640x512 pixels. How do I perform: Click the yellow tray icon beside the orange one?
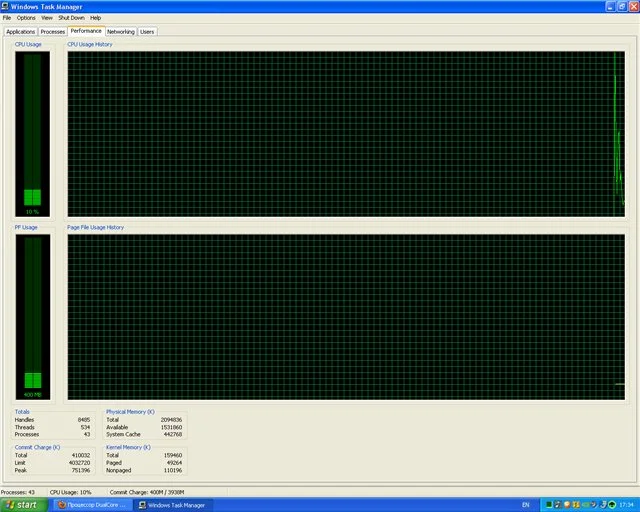coord(576,505)
